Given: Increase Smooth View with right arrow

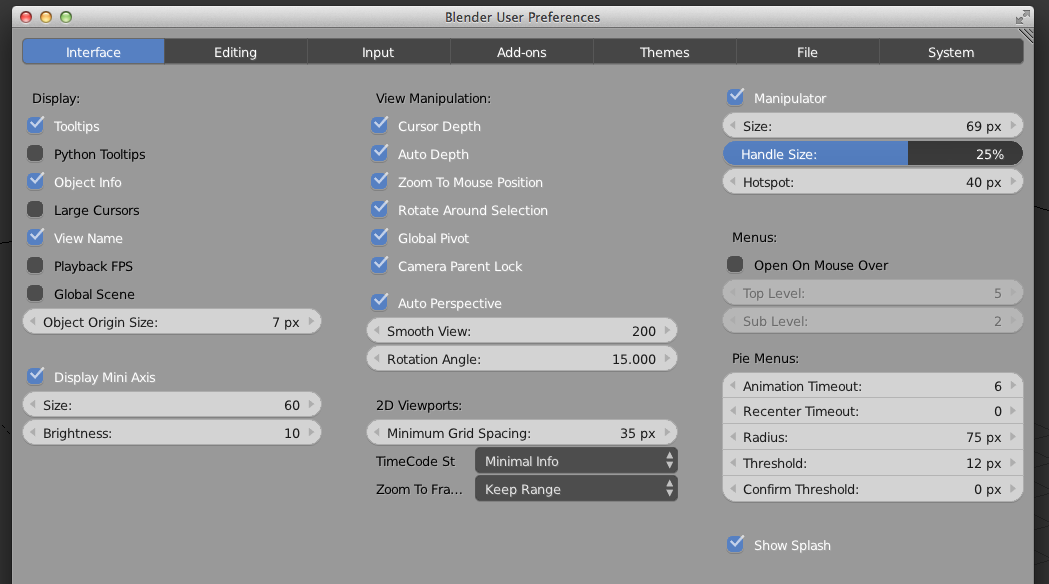Looking at the screenshot, I should click(x=667, y=330).
